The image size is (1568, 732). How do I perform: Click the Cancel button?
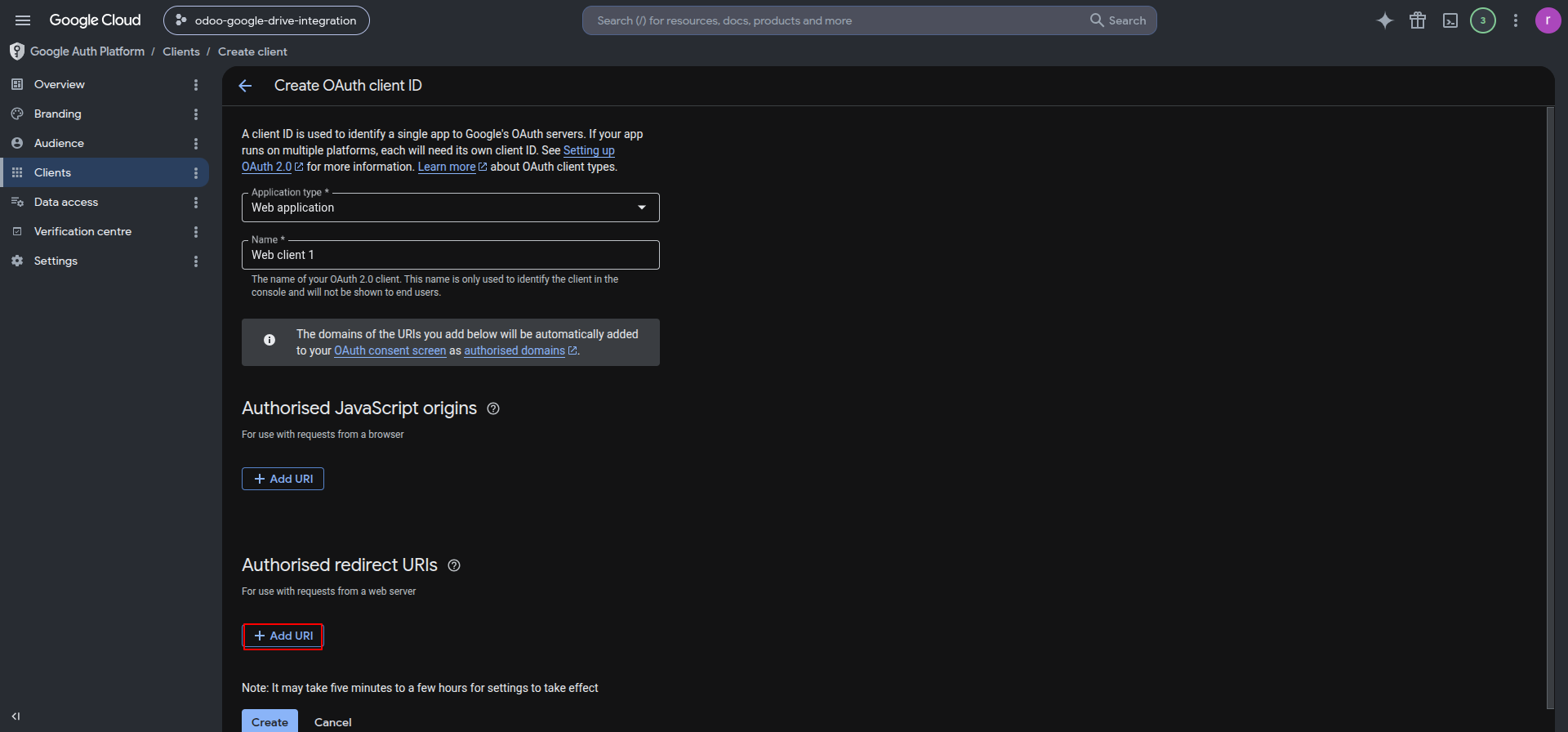coord(333,721)
